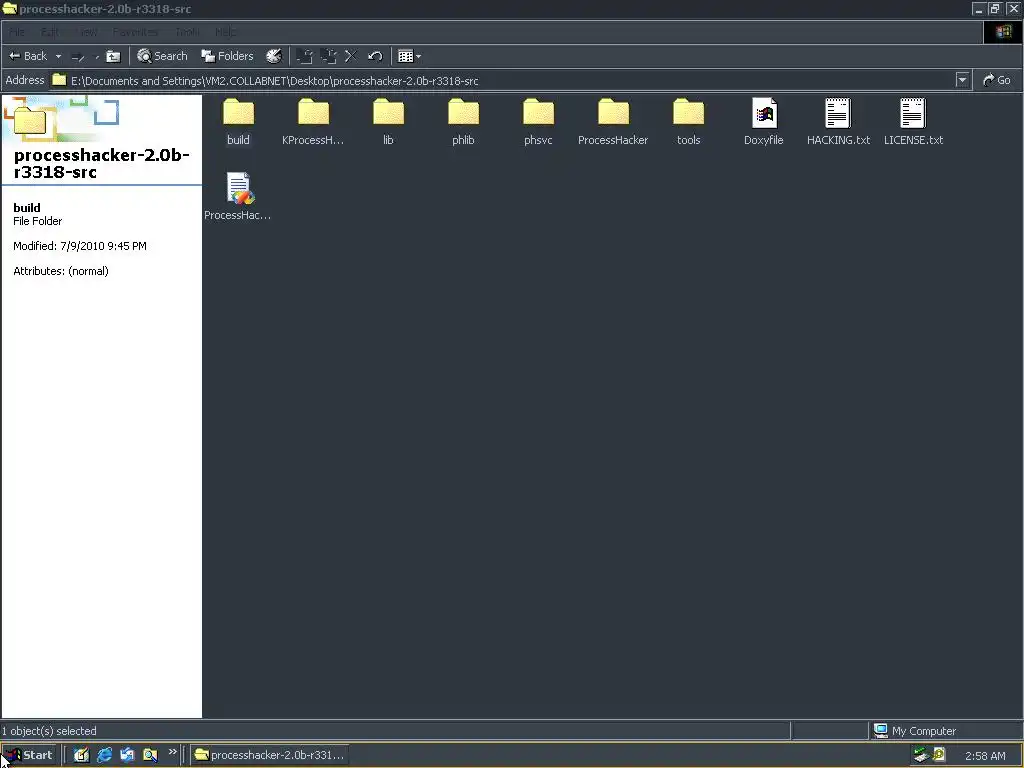Click the 2:58 AM clock
This screenshot has width=1024, height=768.
[x=985, y=756]
